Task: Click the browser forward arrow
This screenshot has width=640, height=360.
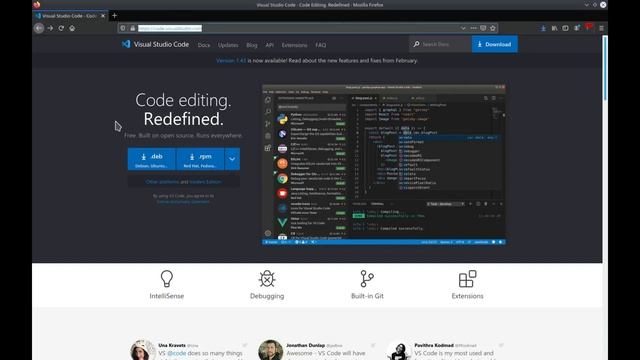Action: coord(50,28)
